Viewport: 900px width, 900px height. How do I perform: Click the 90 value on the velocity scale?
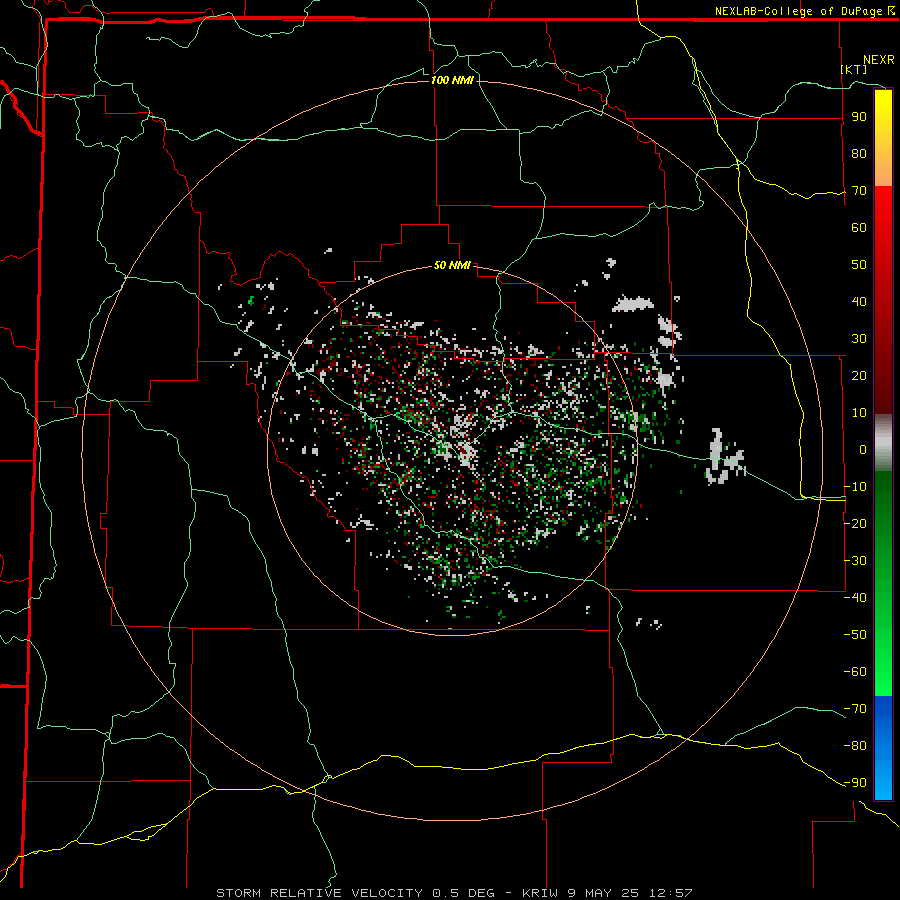click(859, 117)
